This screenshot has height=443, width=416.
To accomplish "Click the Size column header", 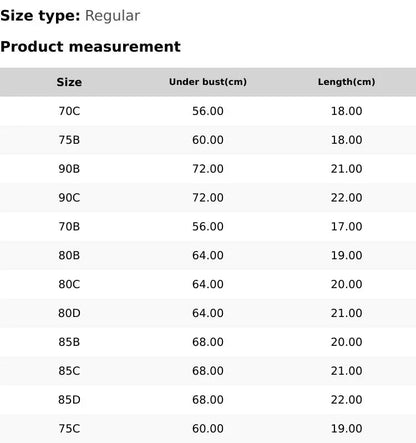I will pyautogui.click(x=69, y=82).
